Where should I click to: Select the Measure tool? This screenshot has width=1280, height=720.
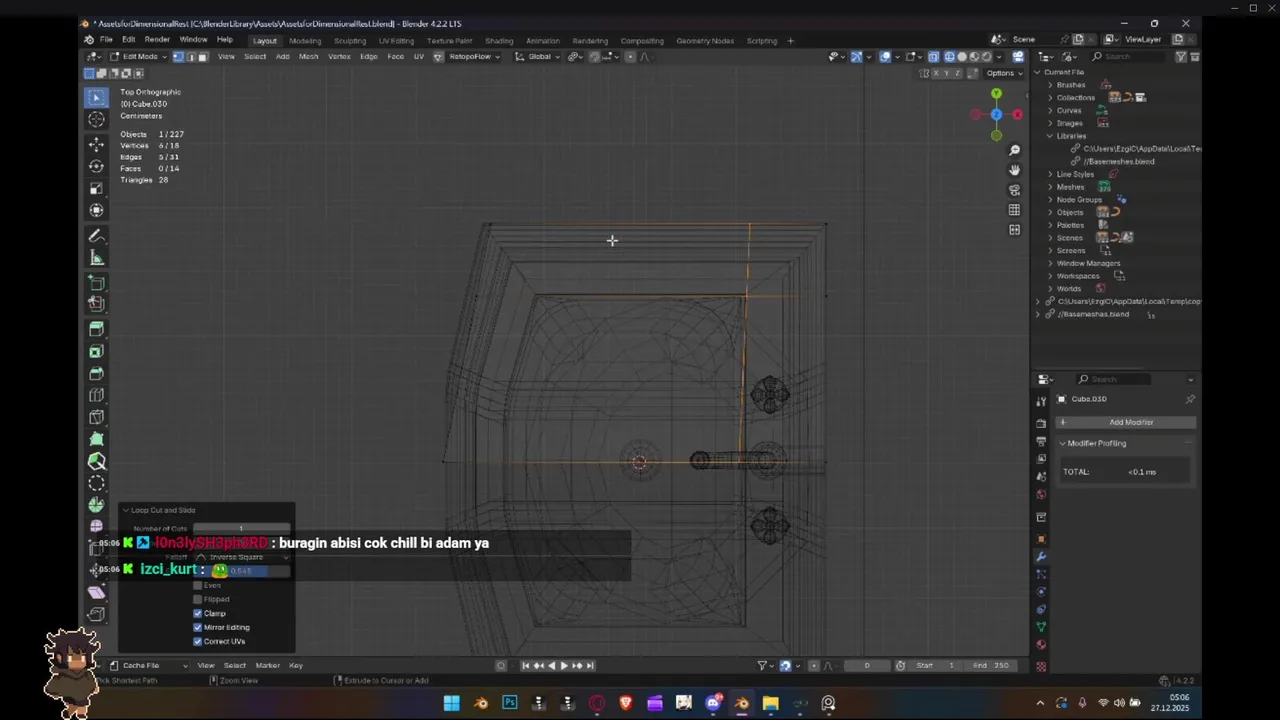point(96,258)
